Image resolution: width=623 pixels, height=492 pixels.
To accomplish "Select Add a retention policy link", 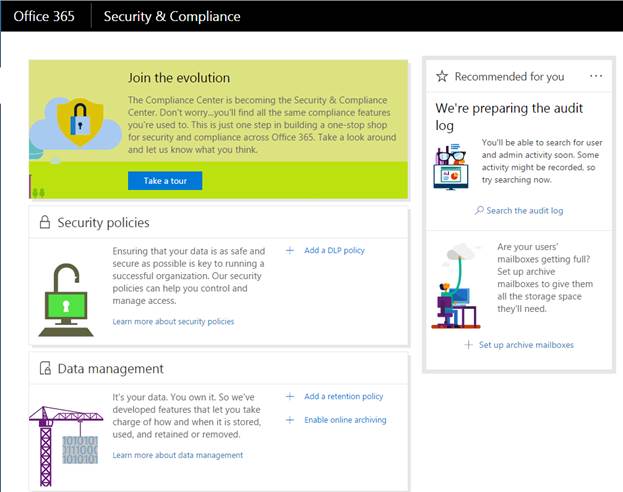I will 343,397.
